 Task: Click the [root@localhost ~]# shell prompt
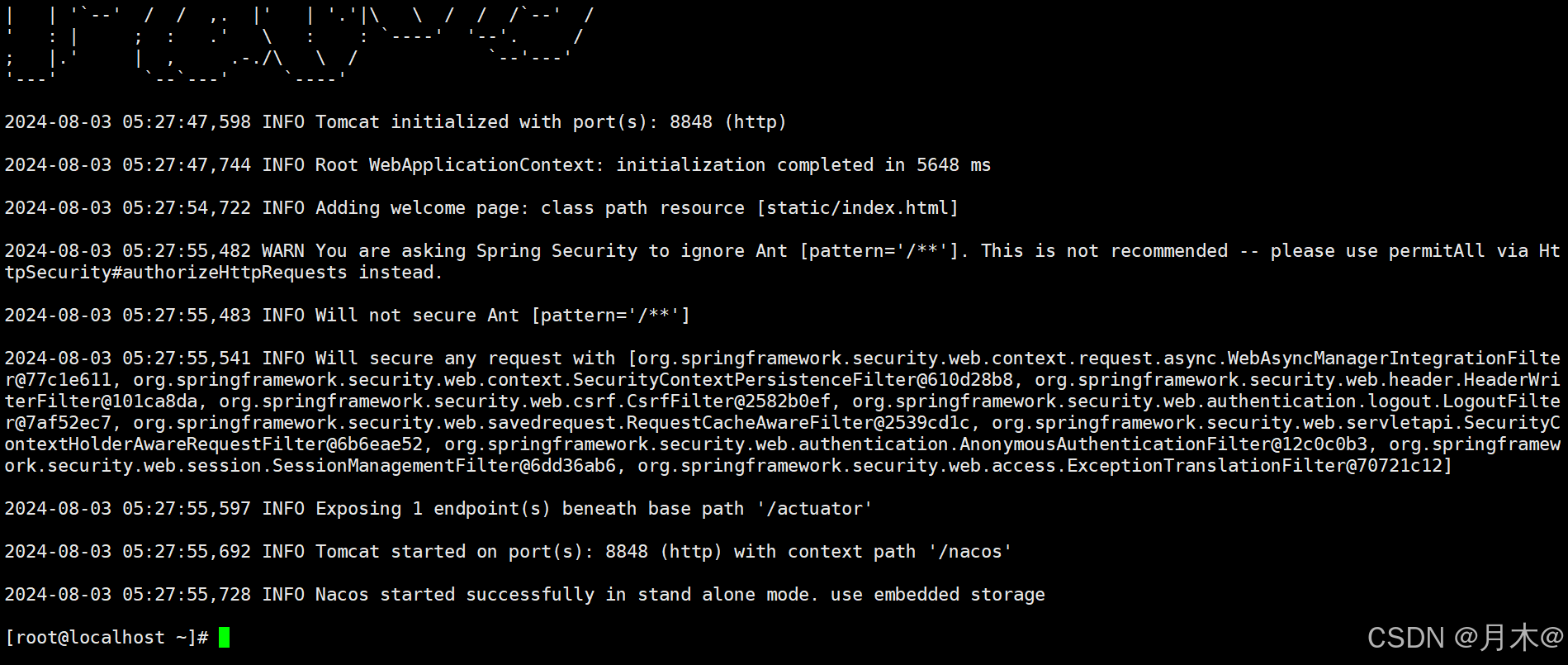pos(107,637)
